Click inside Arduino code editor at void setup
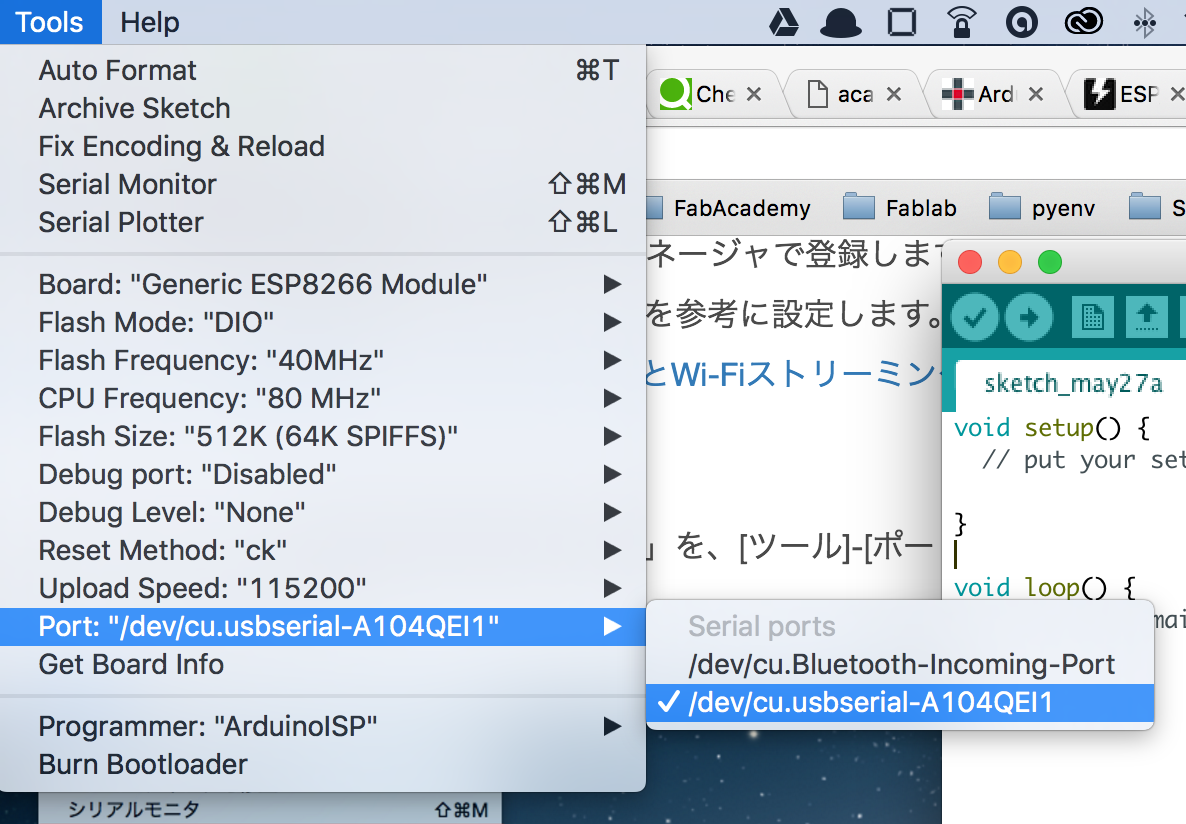The image size is (1186, 824). click(1052, 428)
